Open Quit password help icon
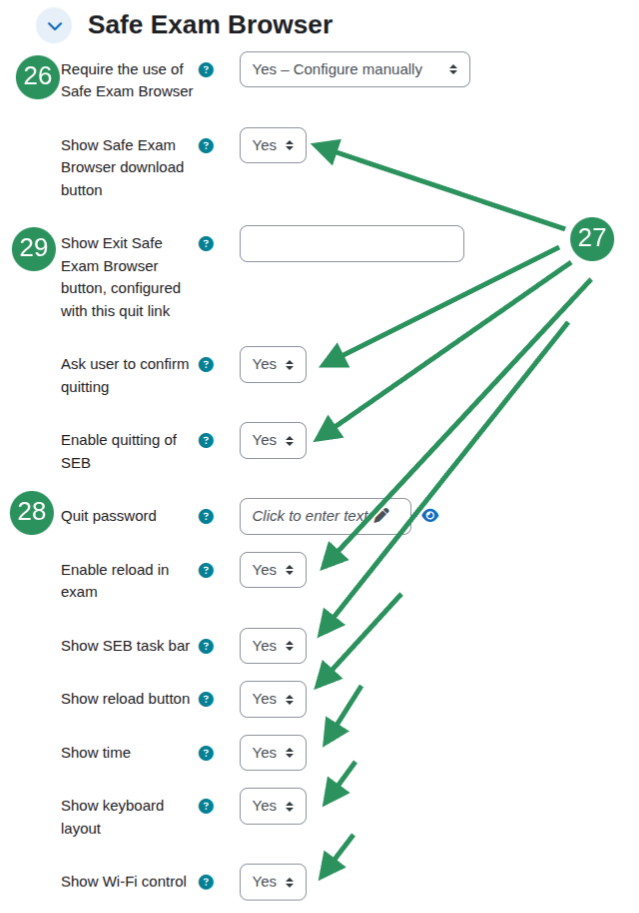Viewport: 639px width, 913px height. click(206, 516)
